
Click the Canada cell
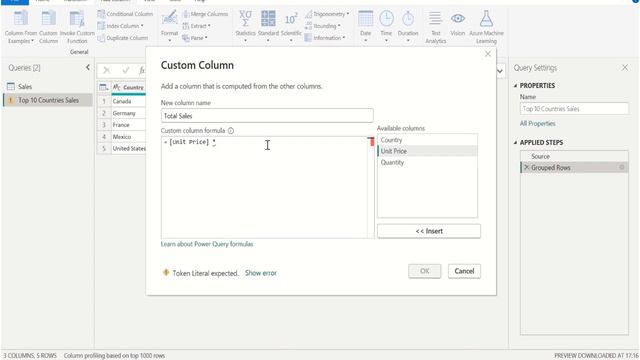coord(129,101)
